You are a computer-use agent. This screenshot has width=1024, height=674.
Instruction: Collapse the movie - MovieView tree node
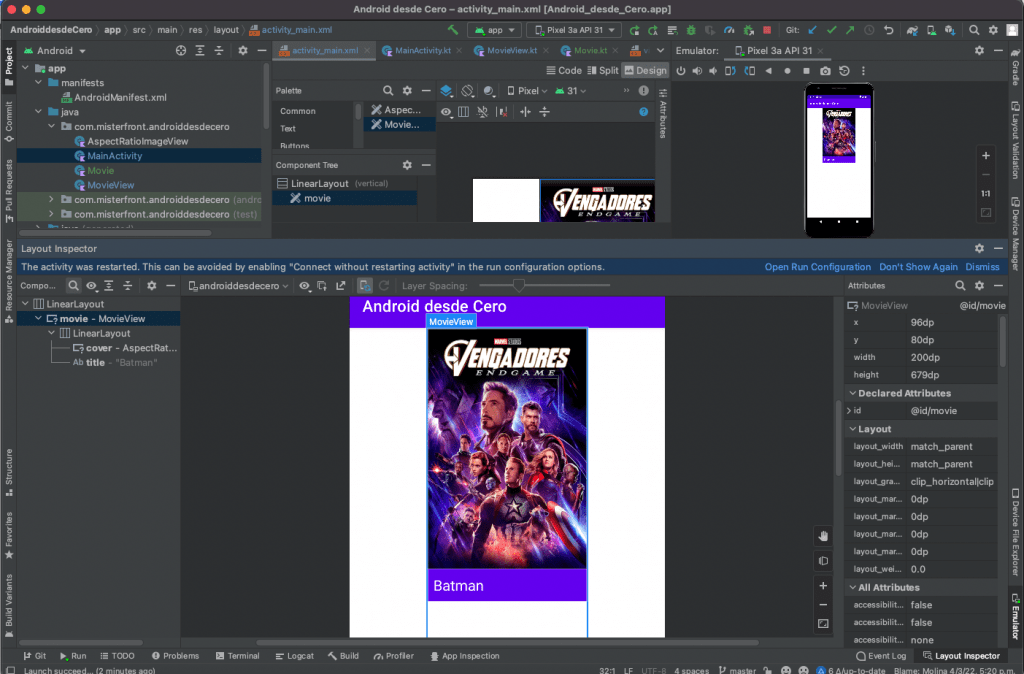[x=39, y=319]
